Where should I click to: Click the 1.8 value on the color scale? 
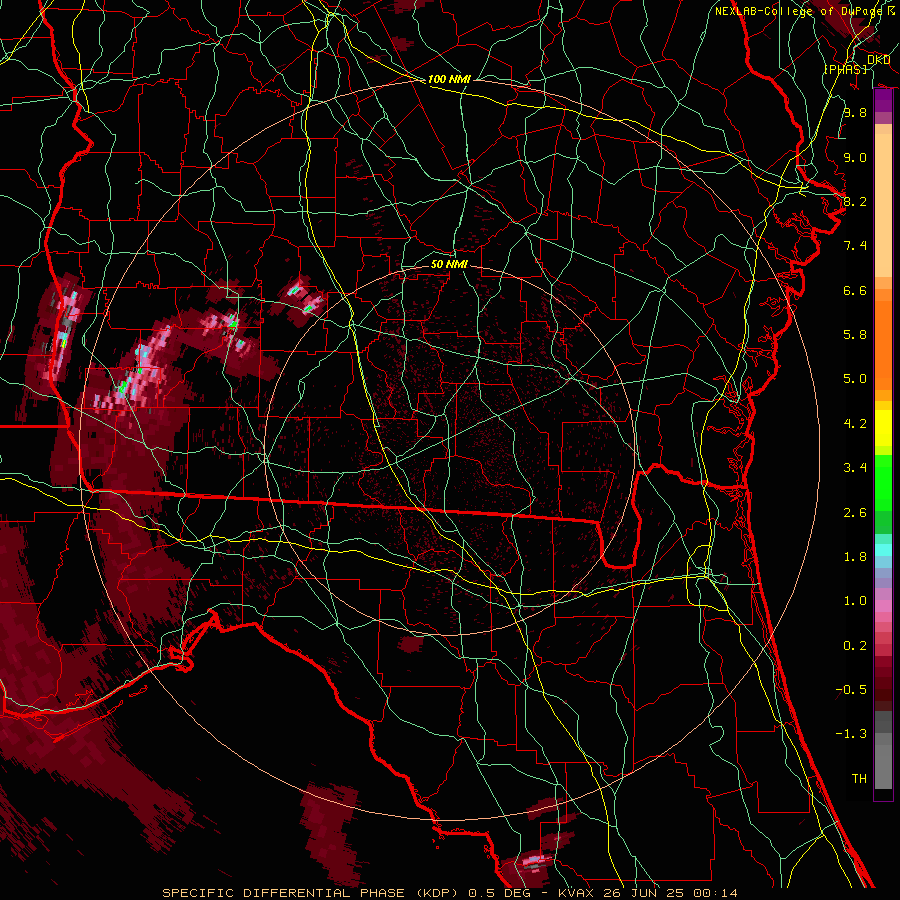(x=855, y=557)
